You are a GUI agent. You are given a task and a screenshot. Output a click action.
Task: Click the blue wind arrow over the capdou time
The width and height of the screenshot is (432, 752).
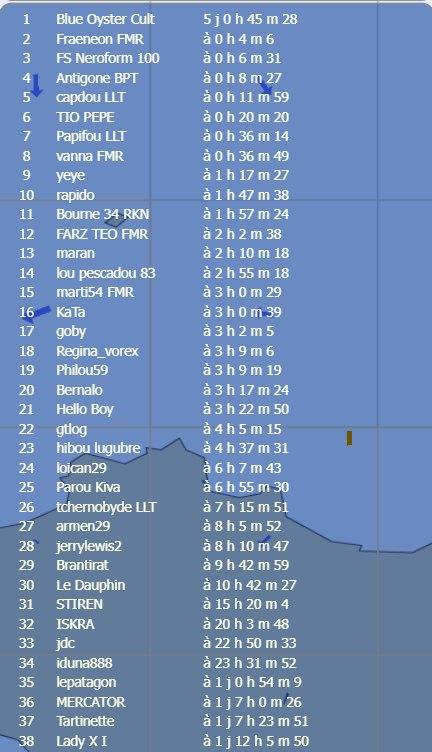click(x=266, y=87)
